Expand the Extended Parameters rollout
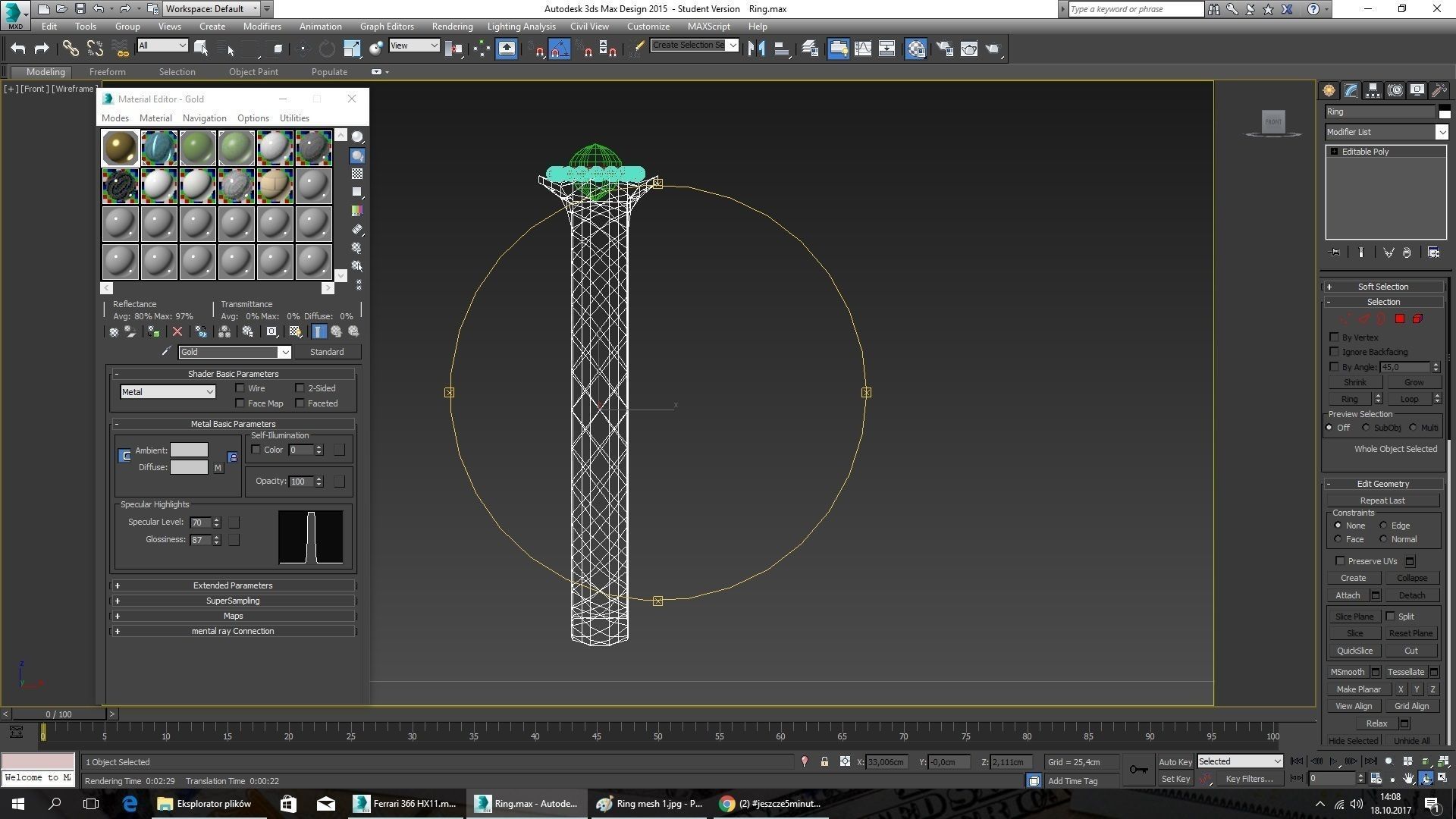Screen dimensions: 1456x819 (x=233, y=585)
